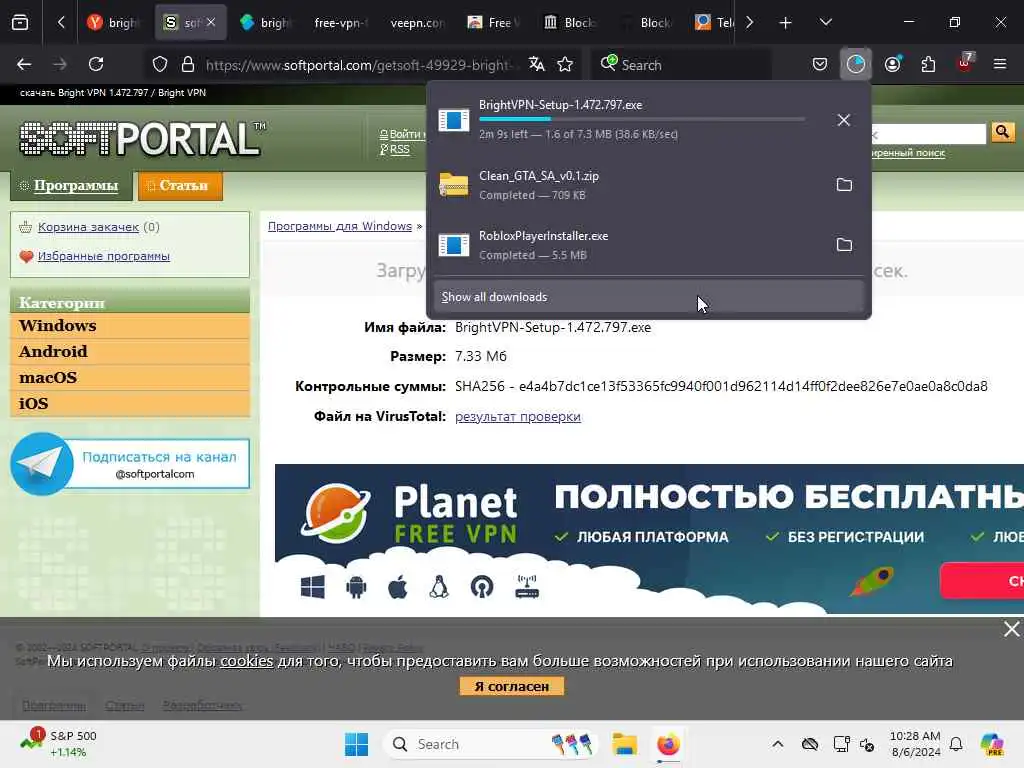Open tracking protection shield icon
This screenshot has height=768, width=1024.
click(160, 64)
